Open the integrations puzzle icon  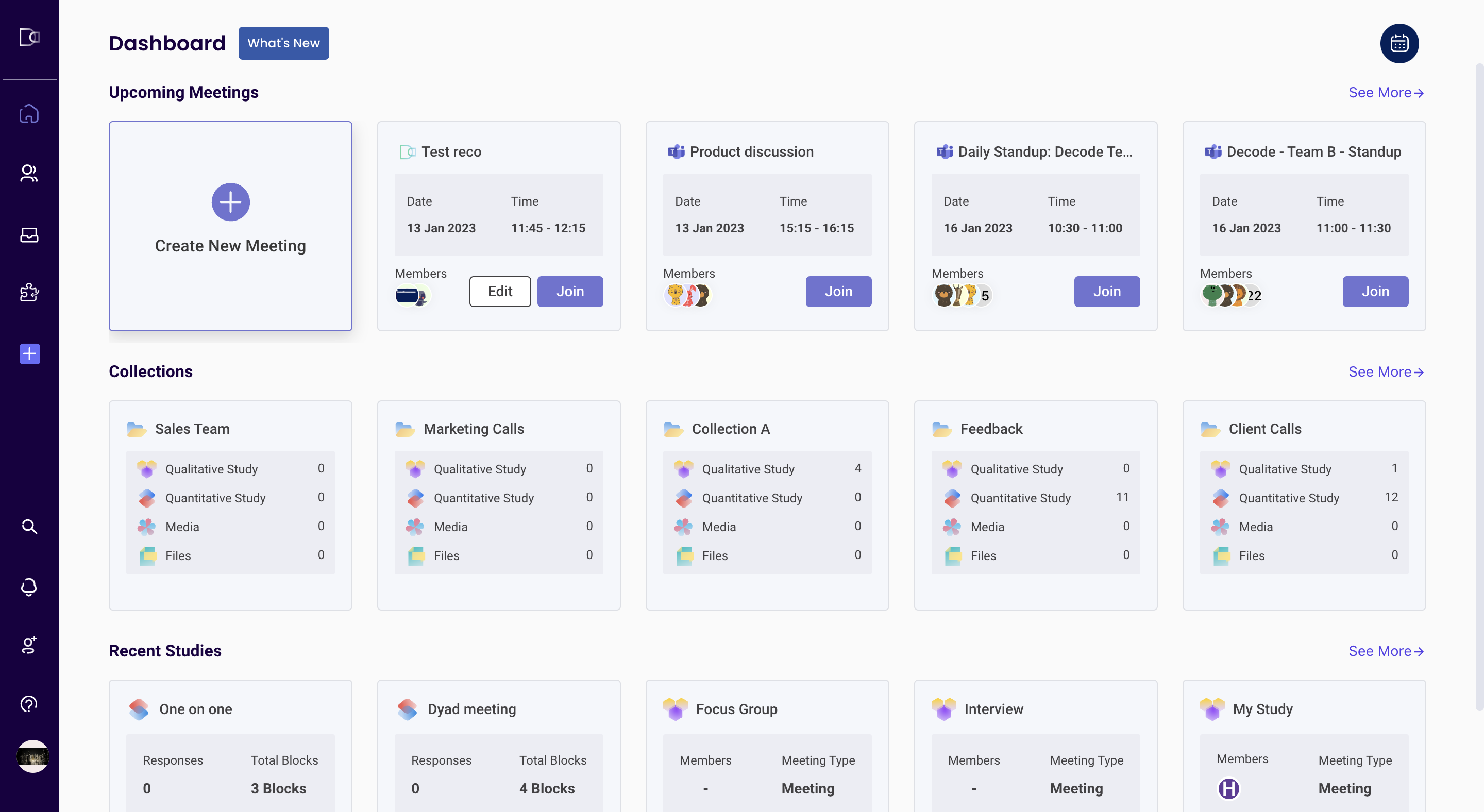pos(29,293)
